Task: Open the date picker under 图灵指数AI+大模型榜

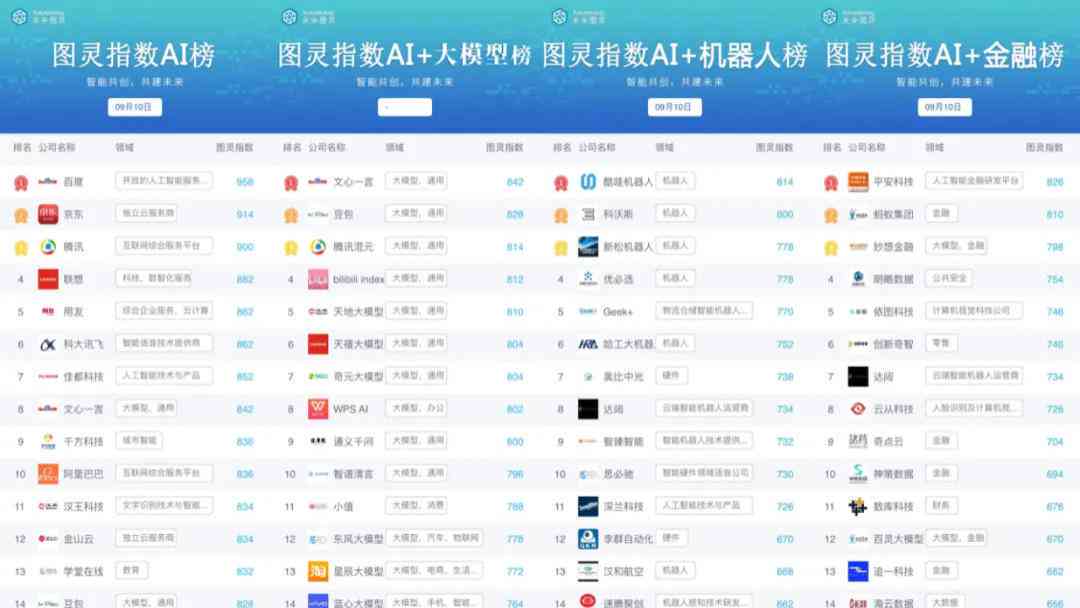Action: click(x=405, y=107)
